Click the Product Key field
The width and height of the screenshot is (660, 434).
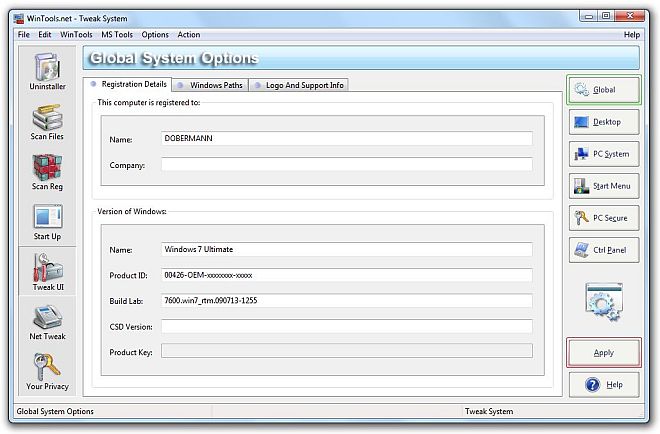(x=347, y=351)
